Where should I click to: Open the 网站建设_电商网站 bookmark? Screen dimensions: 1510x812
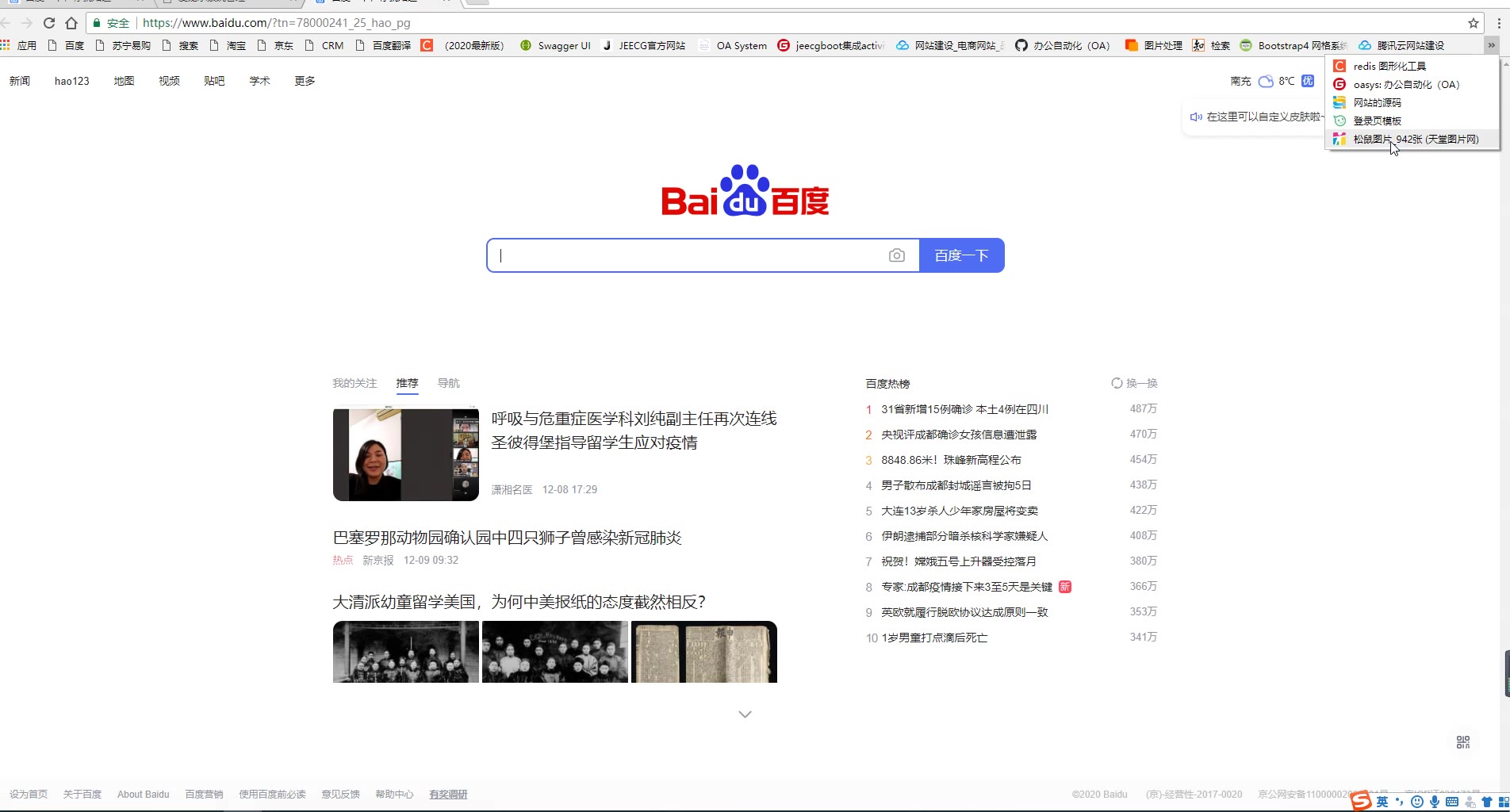coord(950,45)
